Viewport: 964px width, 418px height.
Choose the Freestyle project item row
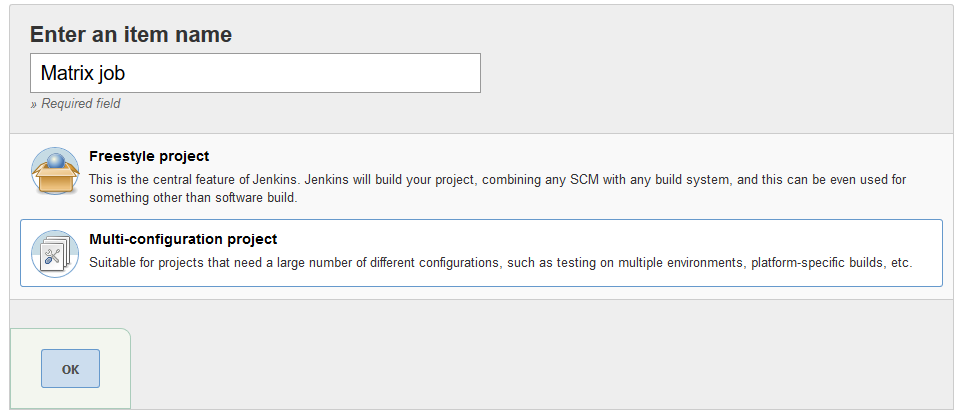click(481, 177)
